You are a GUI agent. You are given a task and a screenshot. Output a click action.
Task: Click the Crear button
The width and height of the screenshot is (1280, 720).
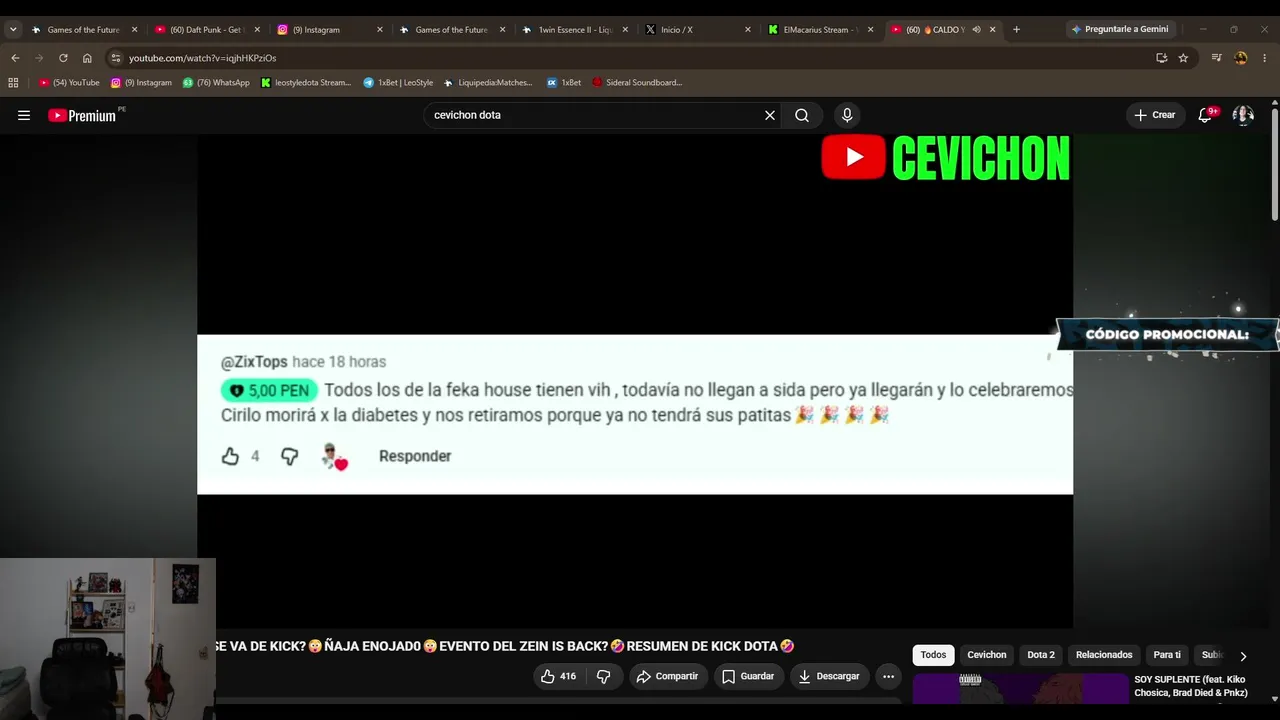[x=1154, y=115]
